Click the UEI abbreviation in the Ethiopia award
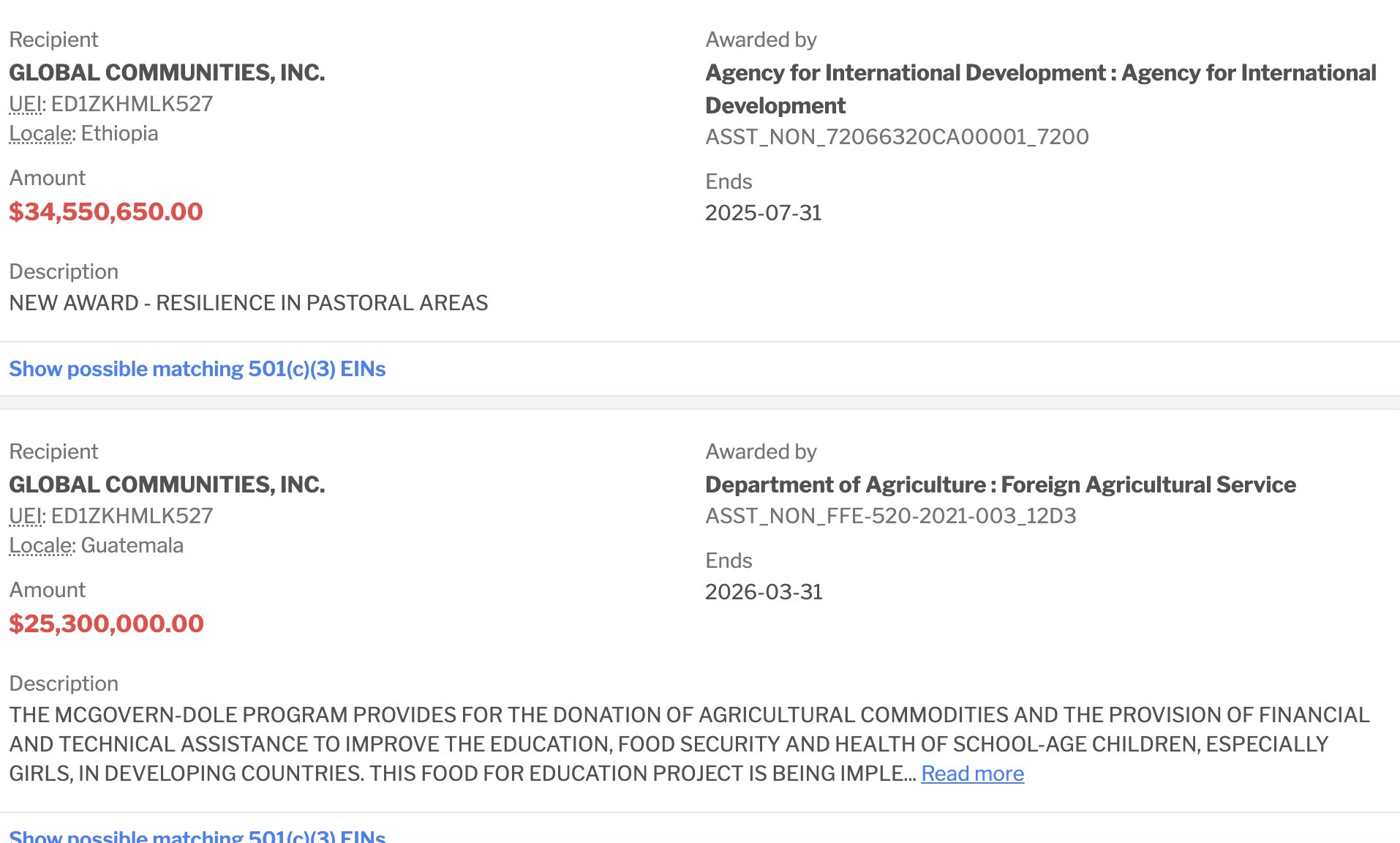1400x843 pixels. [26, 104]
